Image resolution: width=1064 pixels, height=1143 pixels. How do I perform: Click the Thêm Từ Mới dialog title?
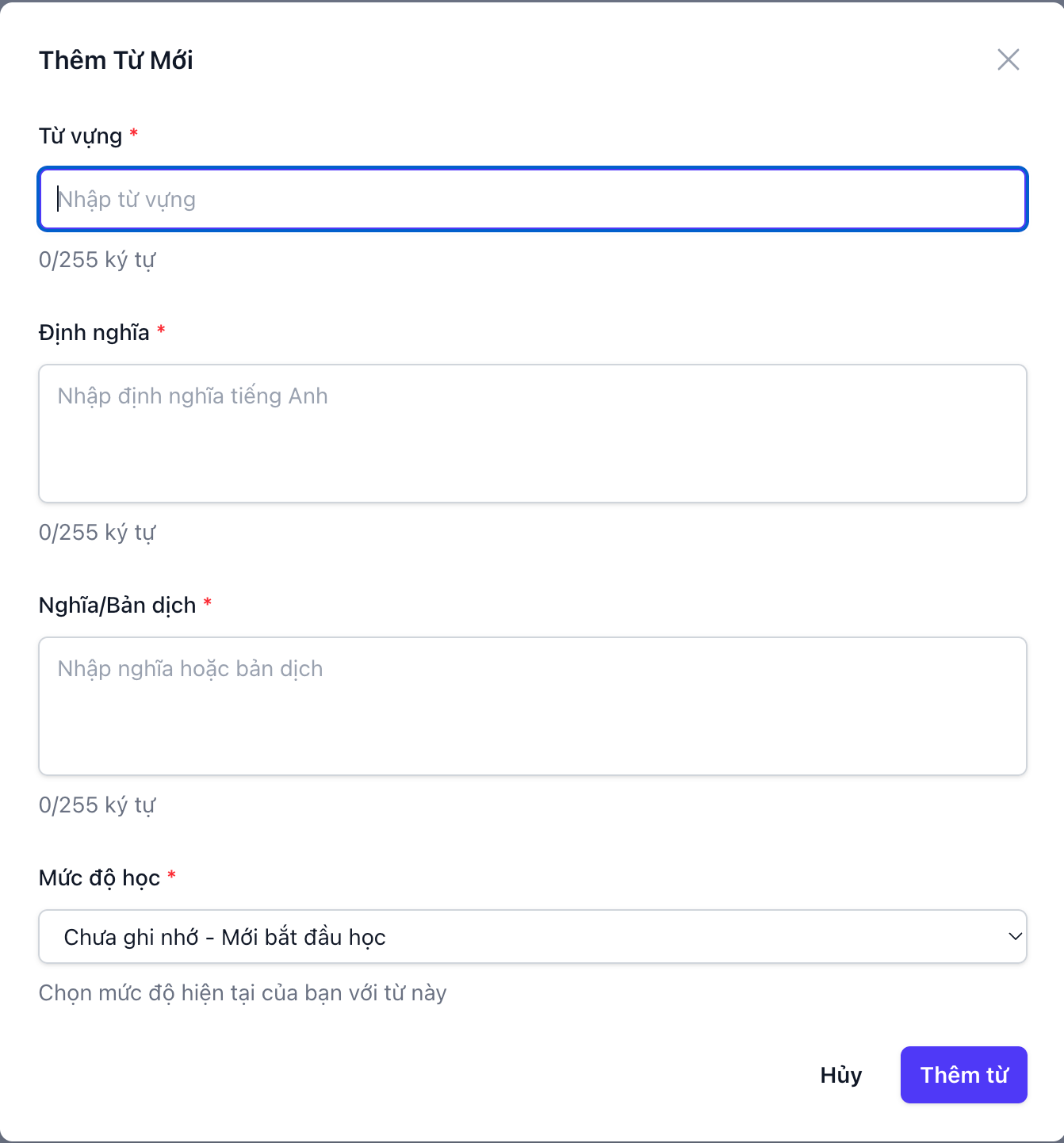[x=116, y=59]
